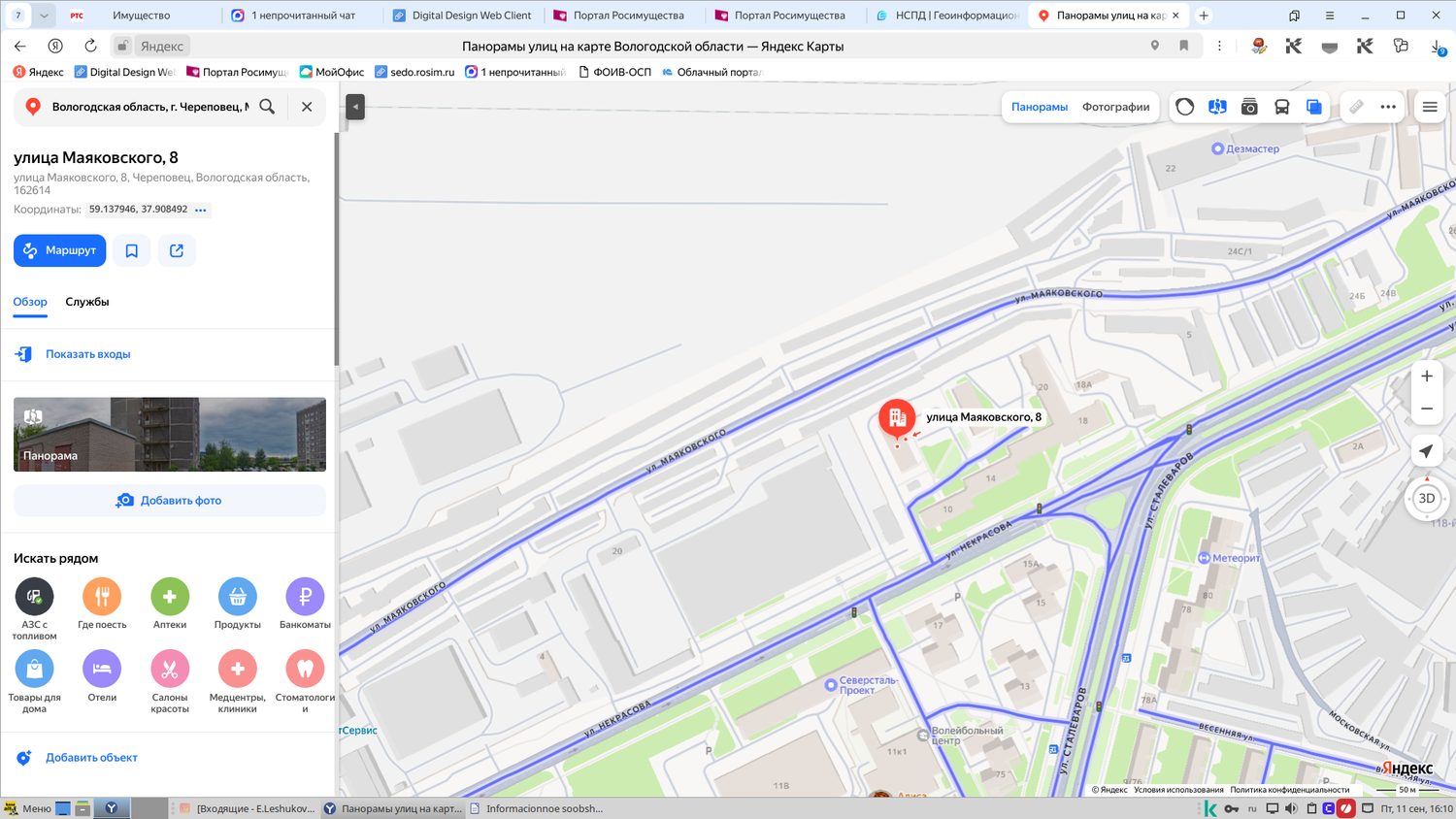Open the photos camera layer icon
This screenshot has width=1456, height=819.
click(x=1249, y=107)
